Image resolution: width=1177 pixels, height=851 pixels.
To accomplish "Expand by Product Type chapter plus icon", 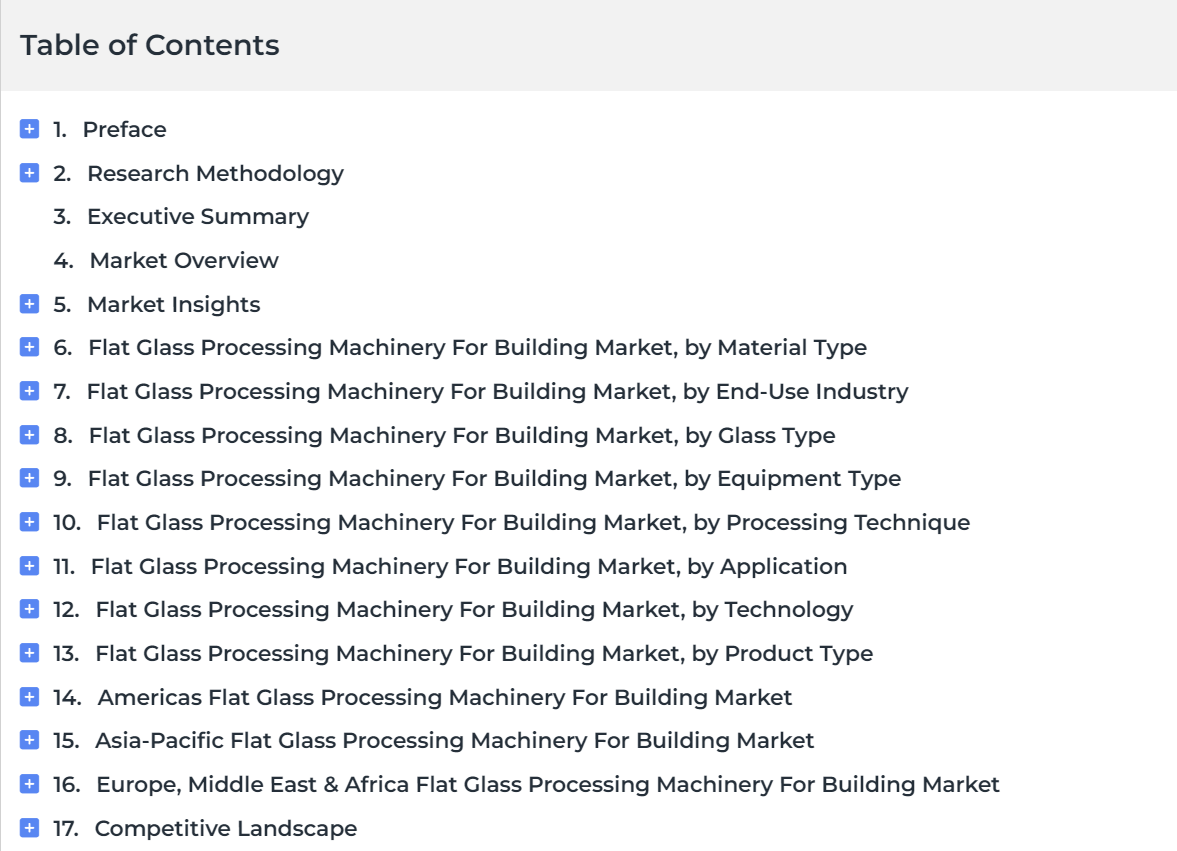I will [29, 653].
